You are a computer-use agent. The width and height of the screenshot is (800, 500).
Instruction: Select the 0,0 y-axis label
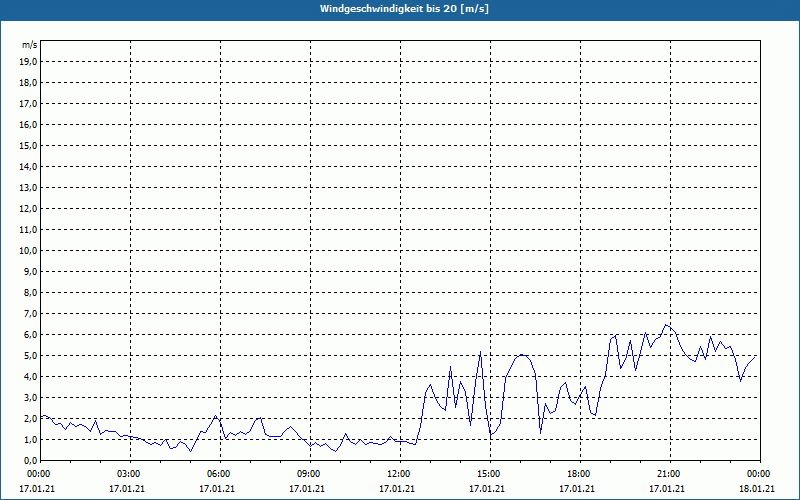click(30, 460)
